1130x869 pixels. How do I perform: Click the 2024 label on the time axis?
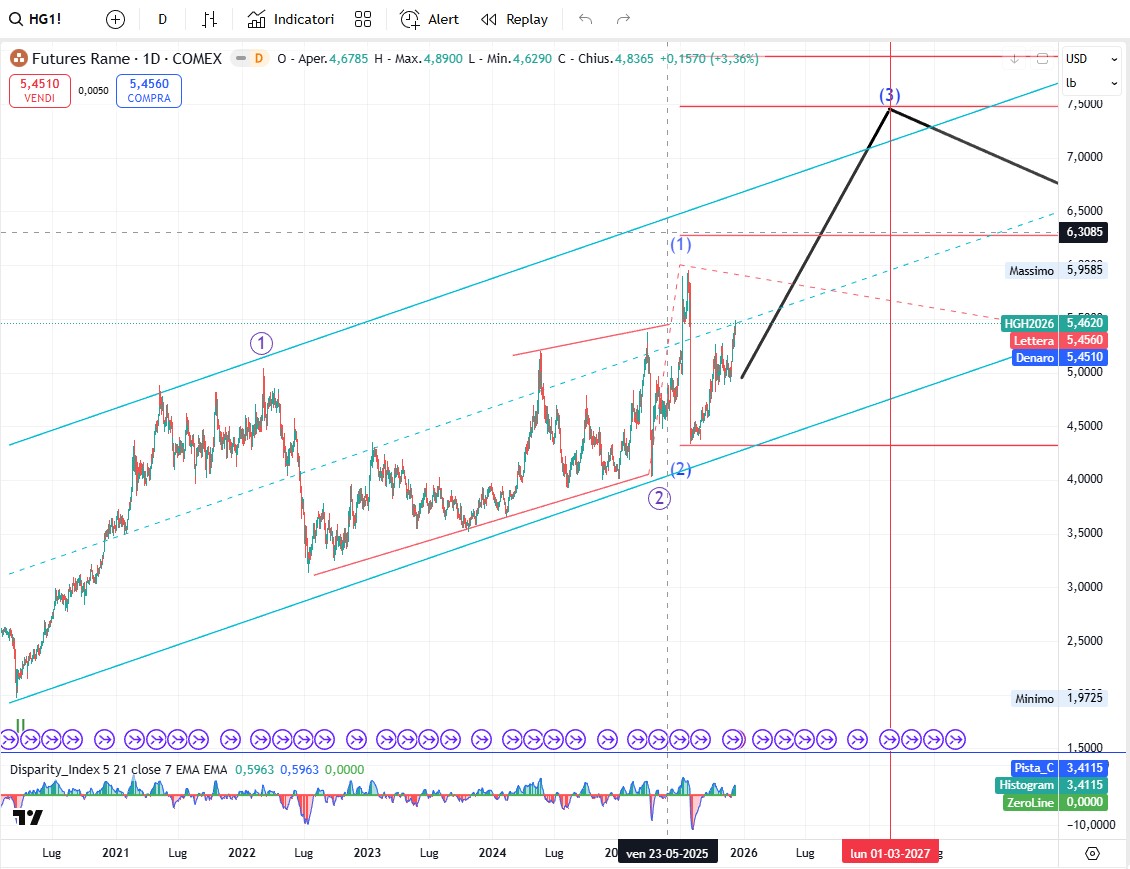pos(492,853)
